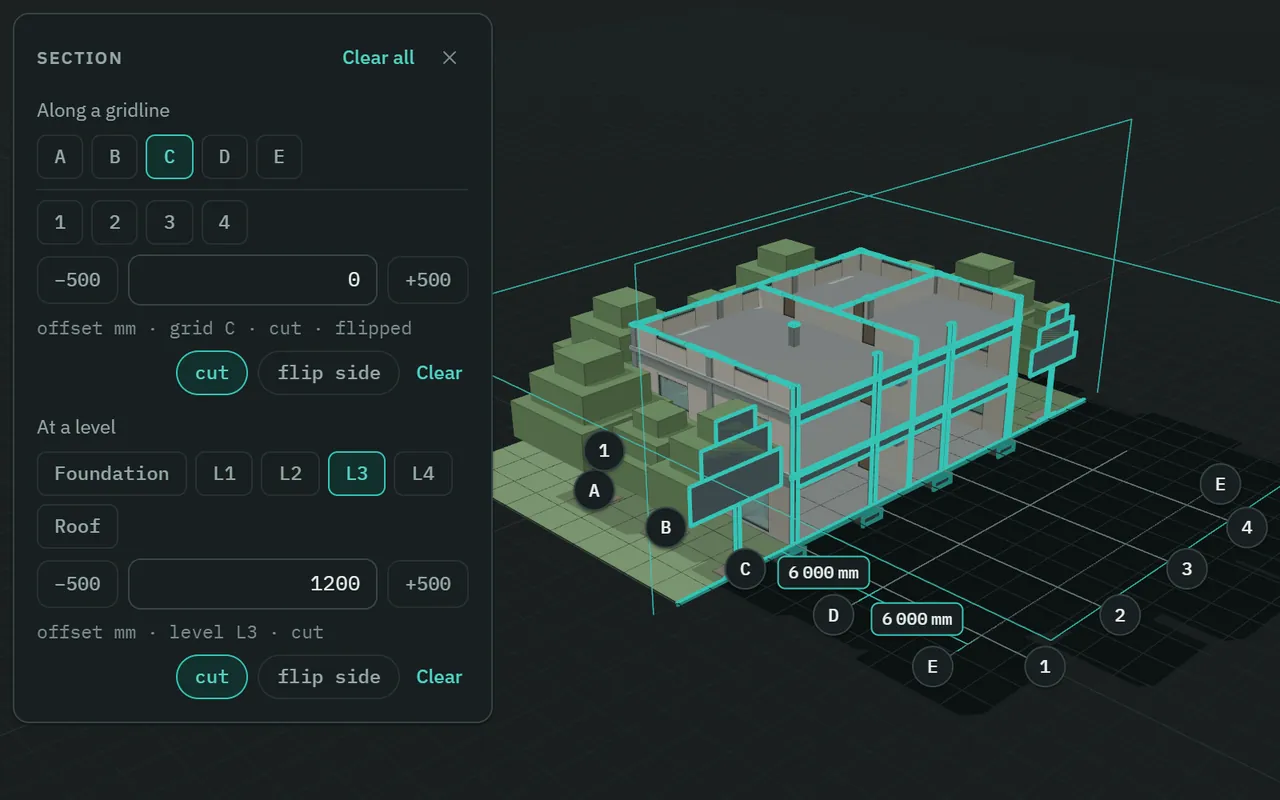This screenshot has width=1280, height=800.
Task: Choose gridline 1 button in the panel
Action: [60, 222]
